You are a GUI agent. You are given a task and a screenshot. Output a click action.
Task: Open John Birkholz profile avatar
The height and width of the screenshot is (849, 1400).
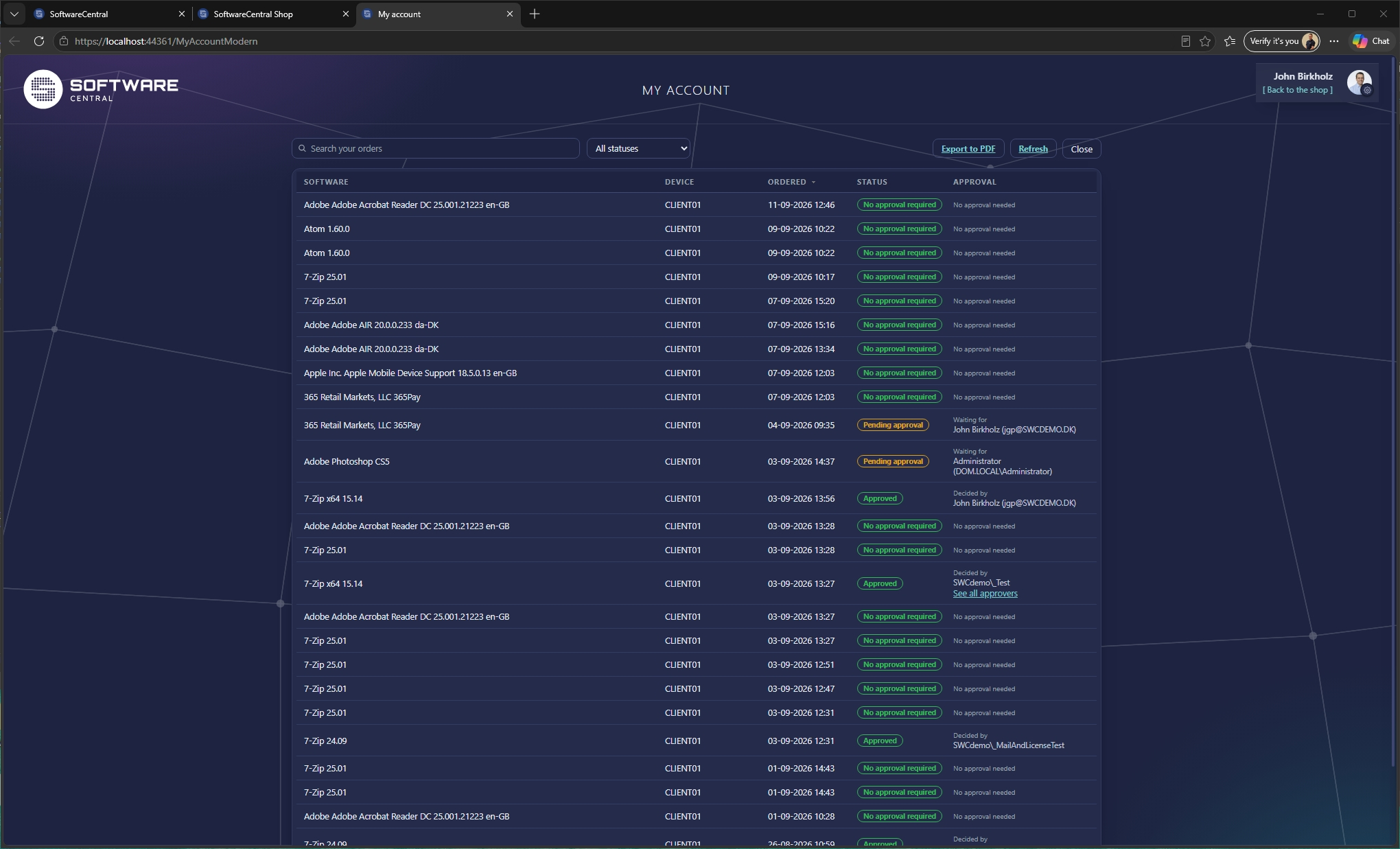1359,83
